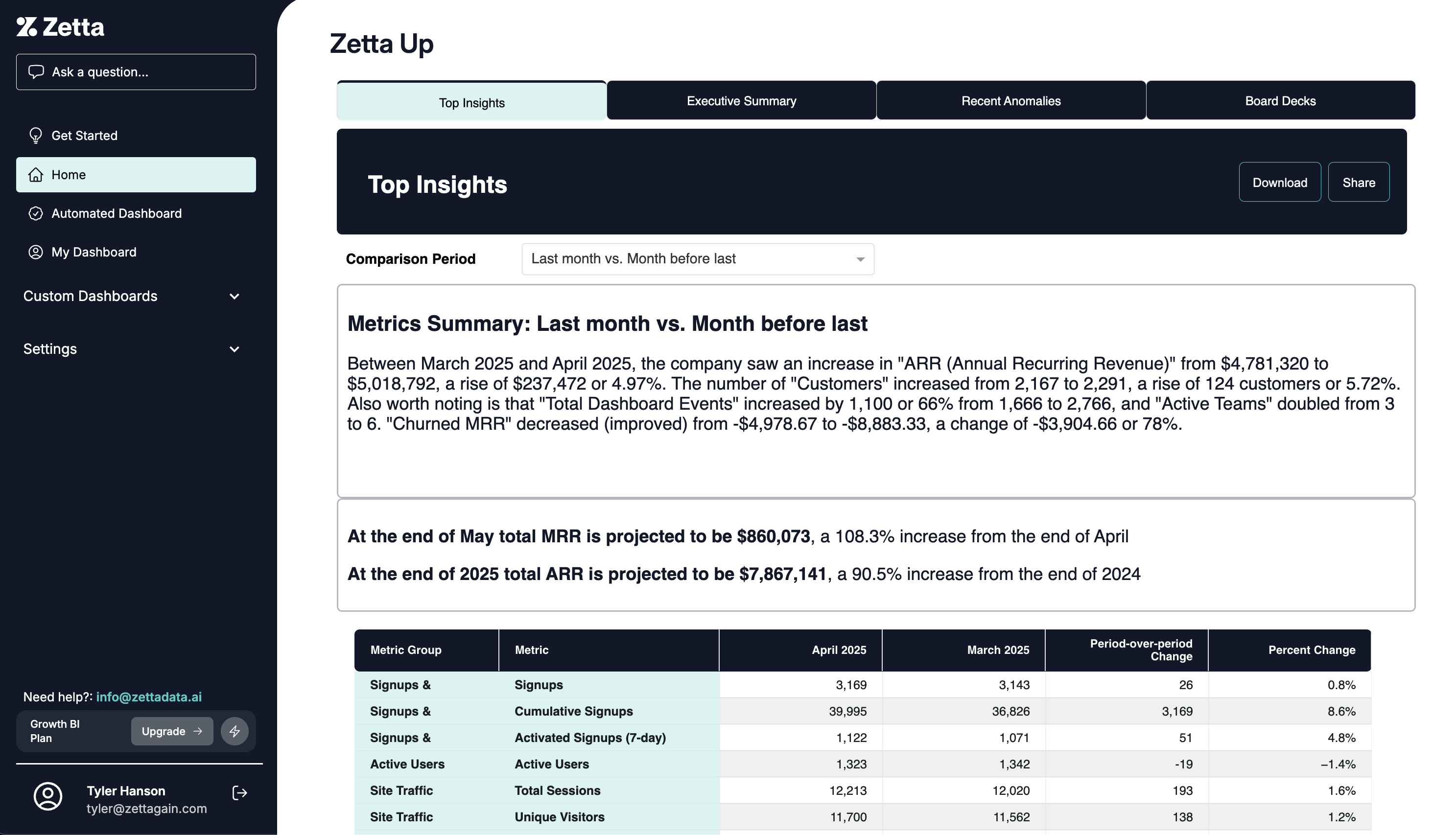Click the logout icon beside Tyler Hanson
Viewport: 1456px width, 835px height.
240,793
